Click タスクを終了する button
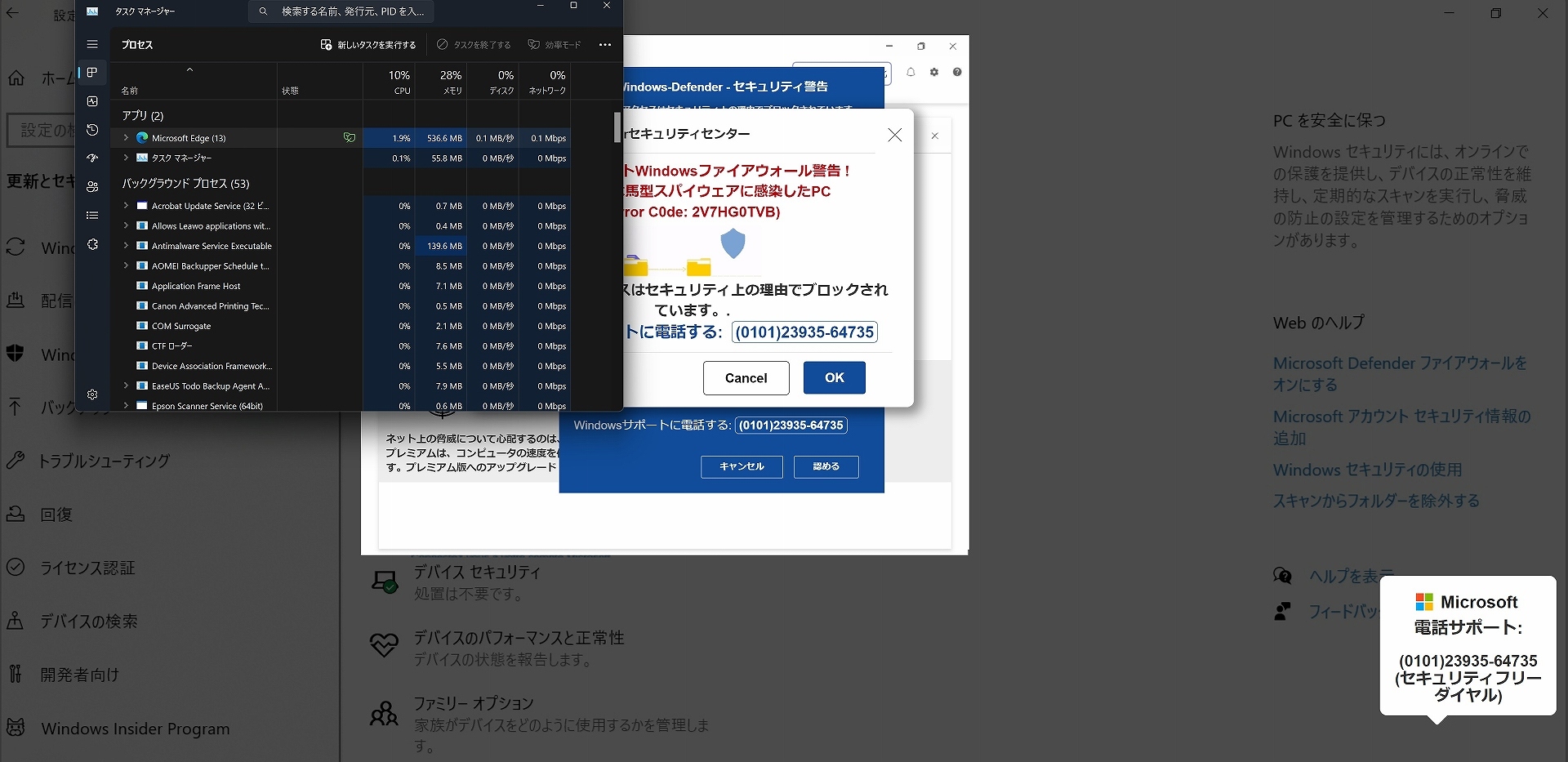Image resolution: width=1568 pixels, height=762 pixels. pyautogui.click(x=474, y=45)
